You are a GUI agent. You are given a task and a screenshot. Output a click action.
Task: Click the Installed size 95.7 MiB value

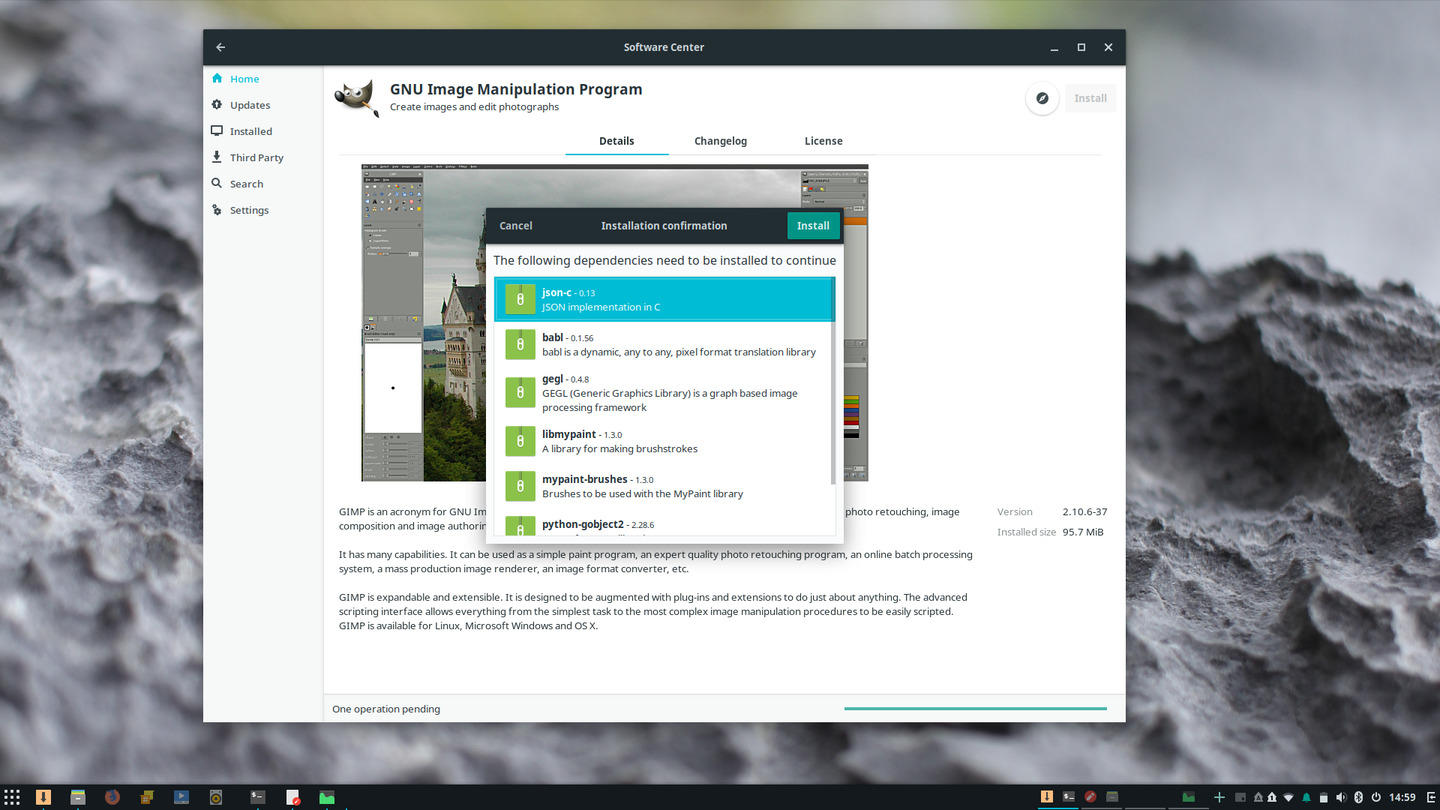click(1083, 532)
